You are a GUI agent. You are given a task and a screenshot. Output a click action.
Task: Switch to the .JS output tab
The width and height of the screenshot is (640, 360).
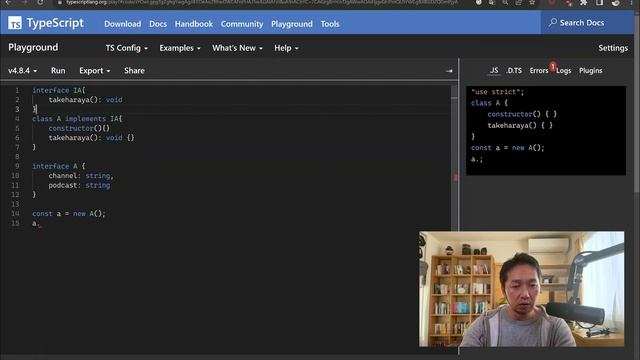click(494, 70)
